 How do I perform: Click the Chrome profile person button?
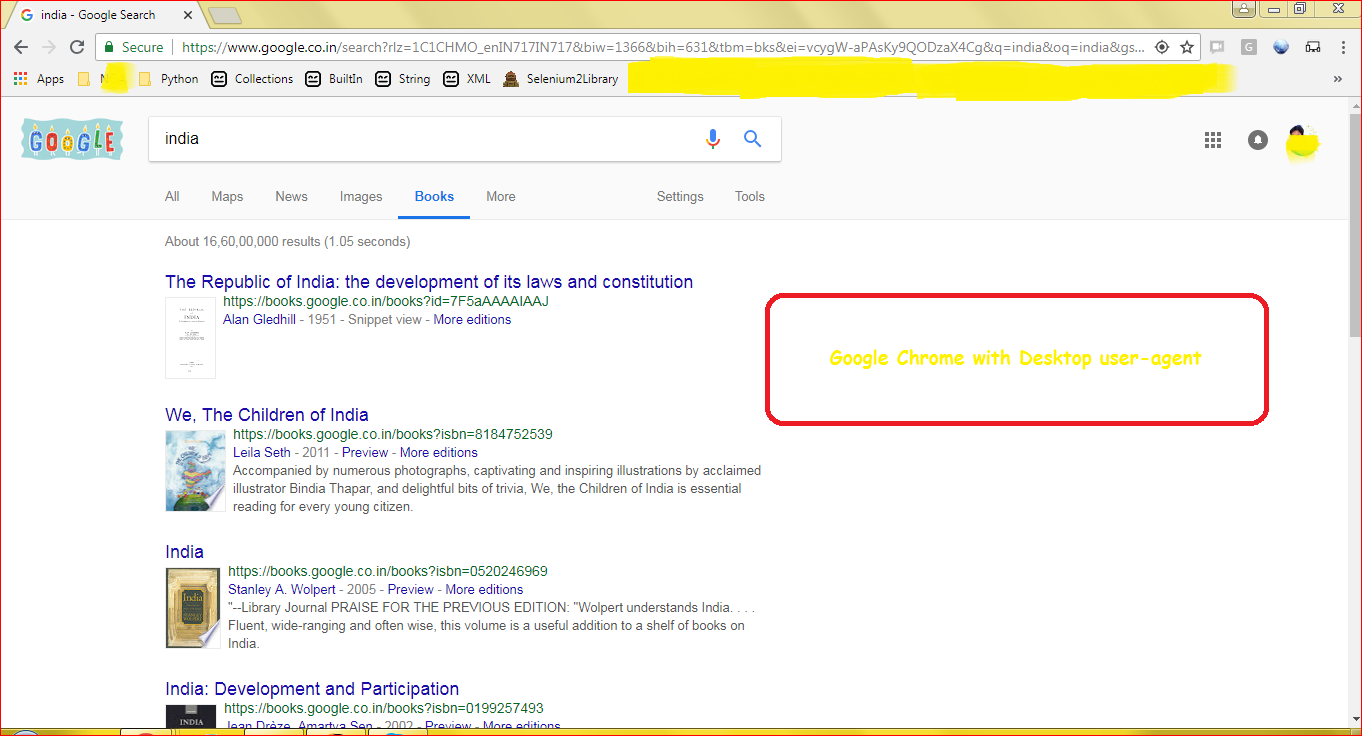(x=1244, y=9)
